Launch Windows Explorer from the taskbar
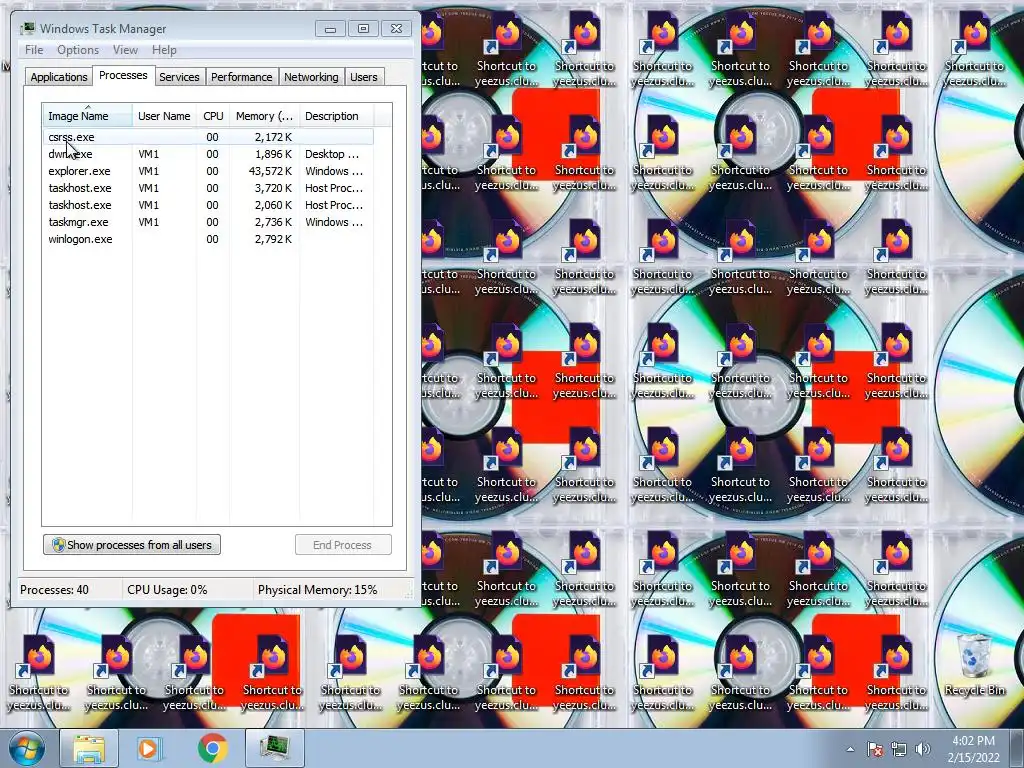The height and width of the screenshot is (768, 1024). [89, 748]
